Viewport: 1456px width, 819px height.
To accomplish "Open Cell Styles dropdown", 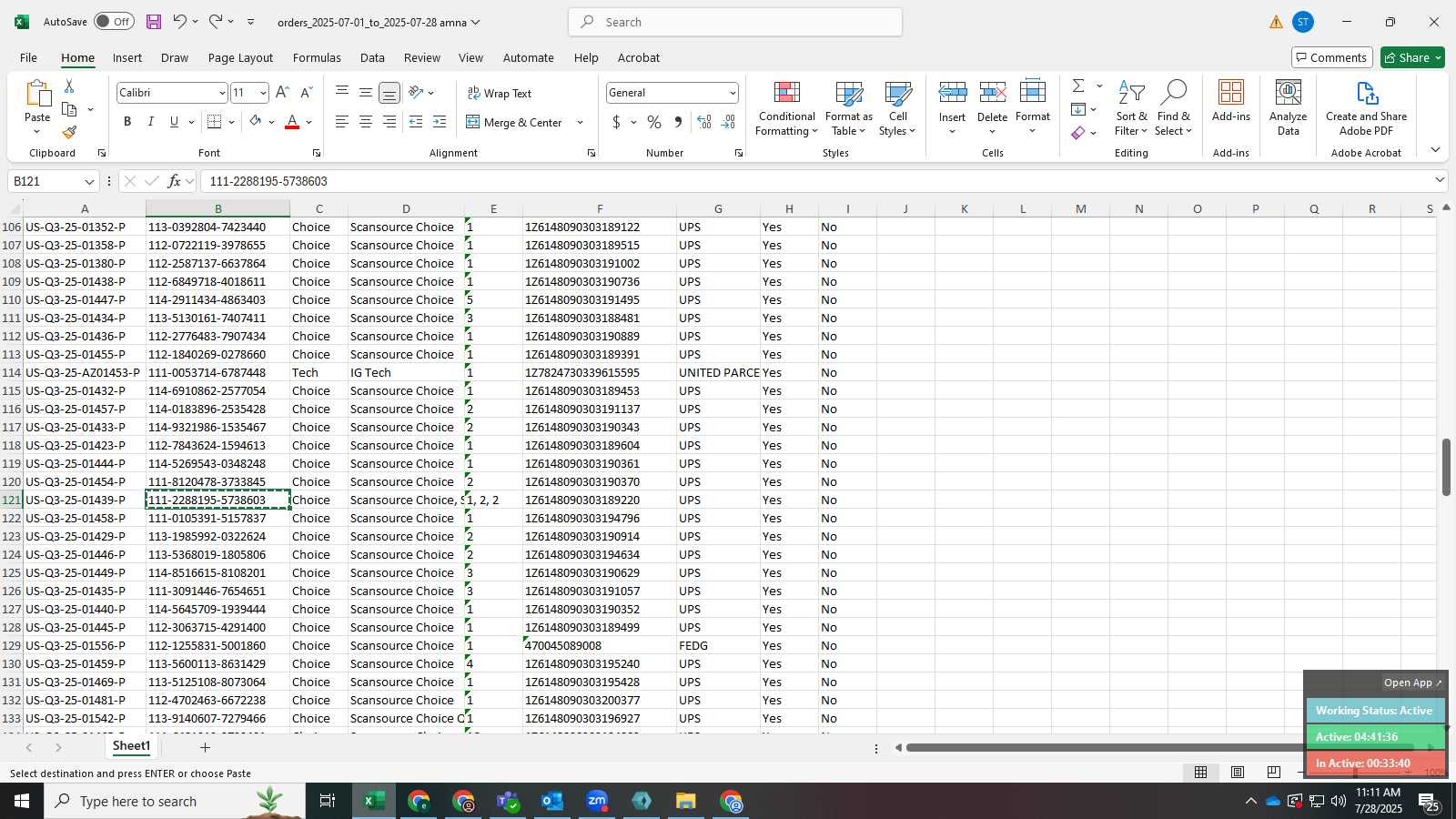I will [897, 107].
